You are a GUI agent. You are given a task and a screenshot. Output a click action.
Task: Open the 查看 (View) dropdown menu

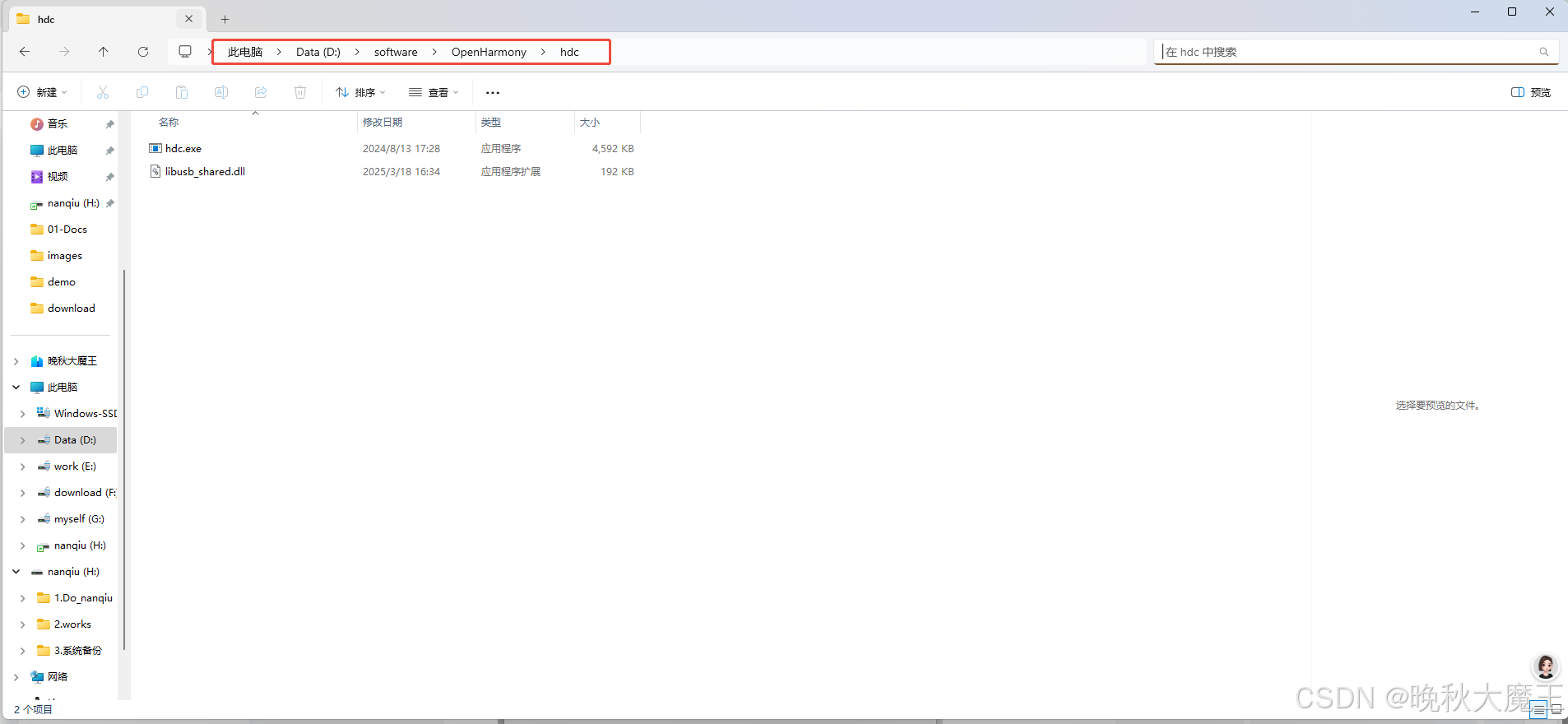coord(434,92)
